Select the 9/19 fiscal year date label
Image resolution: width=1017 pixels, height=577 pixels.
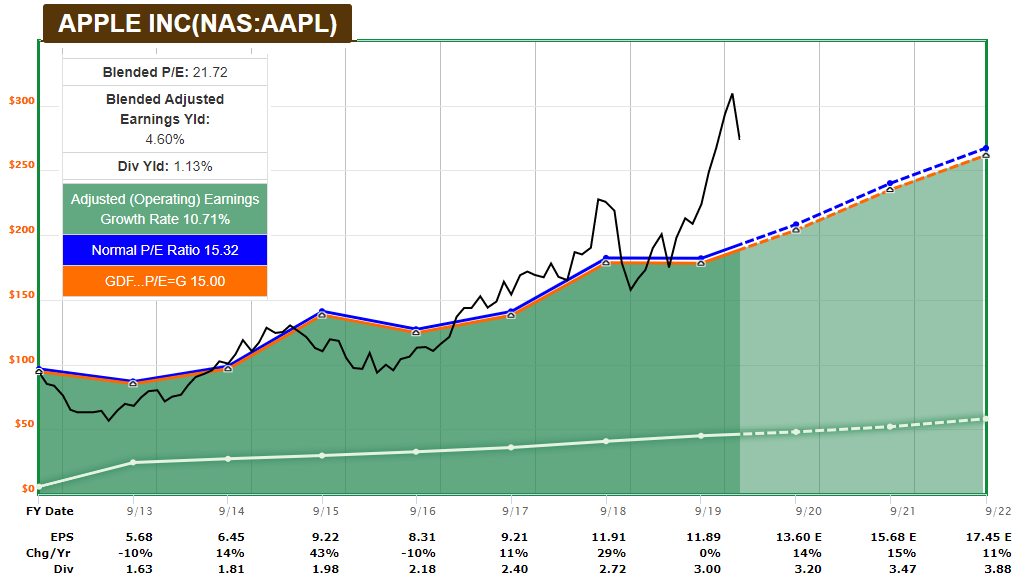point(708,511)
